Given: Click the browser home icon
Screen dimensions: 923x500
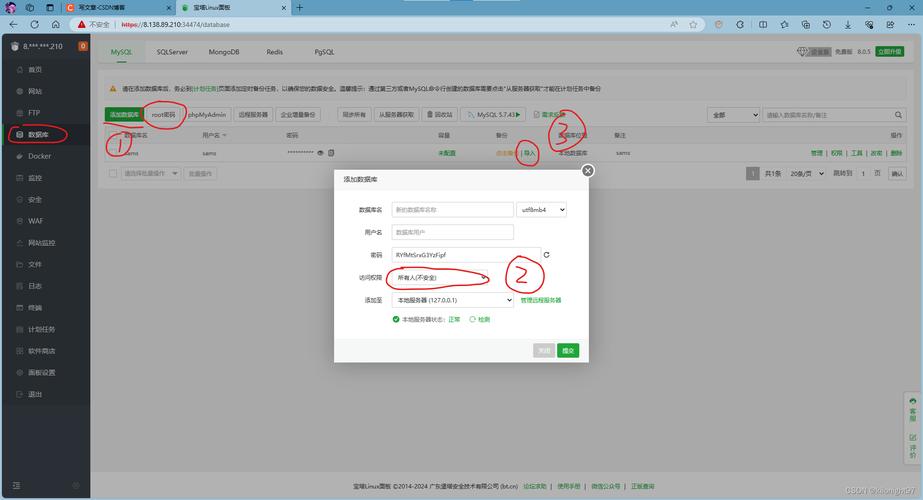Looking at the screenshot, I should 56,25.
